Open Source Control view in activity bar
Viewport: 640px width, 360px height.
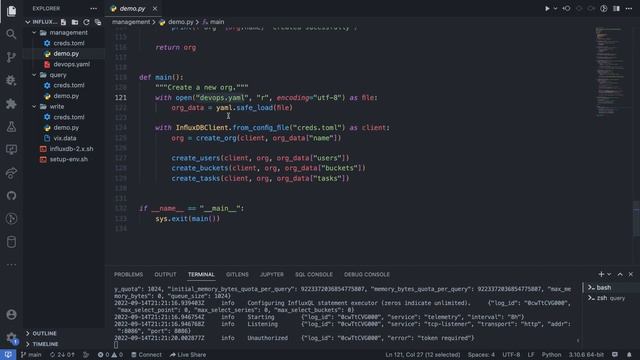pyautogui.click(x=11, y=57)
